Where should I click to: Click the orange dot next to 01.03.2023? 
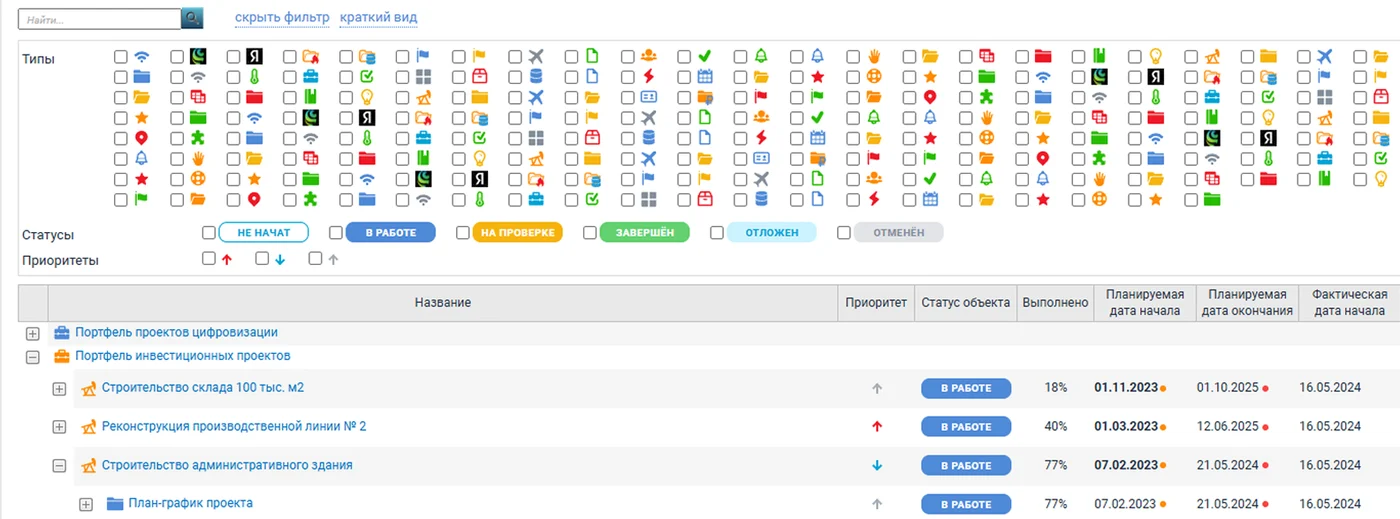tap(1163, 427)
